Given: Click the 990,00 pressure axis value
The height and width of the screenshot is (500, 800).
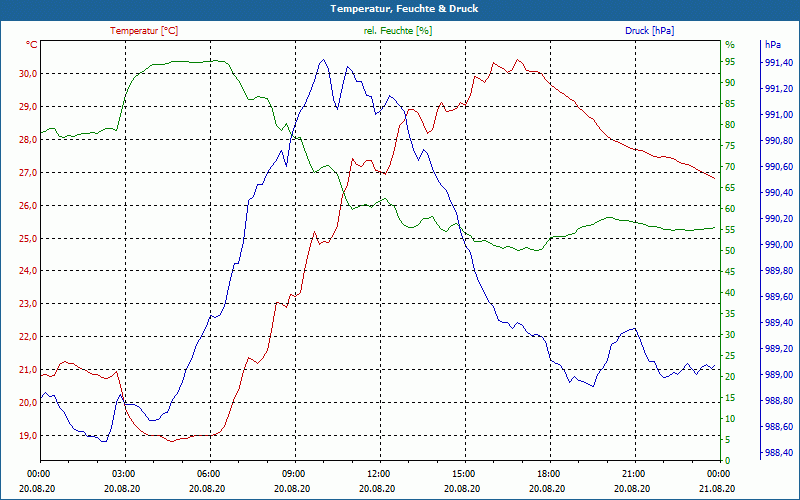Looking at the screenshot, I should click(x=779, y=245).
